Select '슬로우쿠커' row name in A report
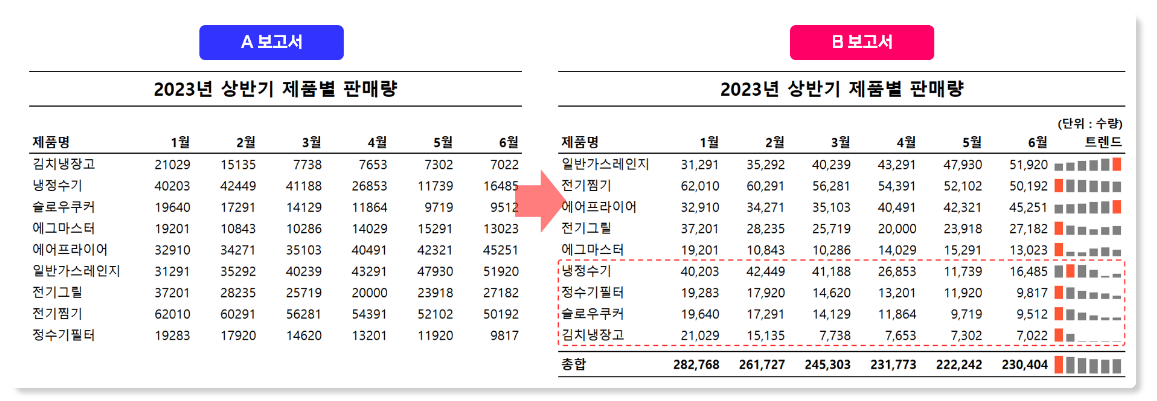1157x401 pixels. [63, 208]
